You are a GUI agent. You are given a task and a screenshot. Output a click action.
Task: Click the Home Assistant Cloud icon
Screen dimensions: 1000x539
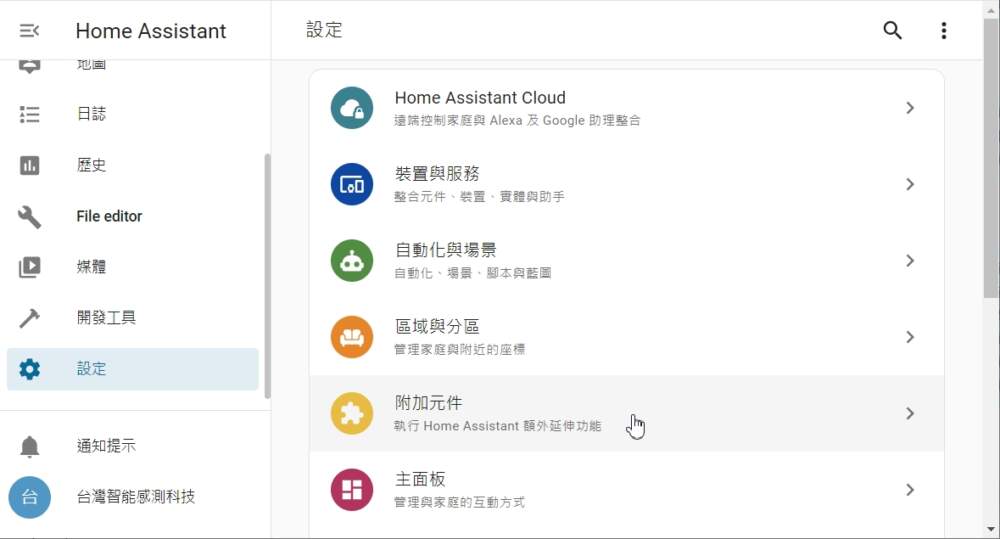point(352,108)
